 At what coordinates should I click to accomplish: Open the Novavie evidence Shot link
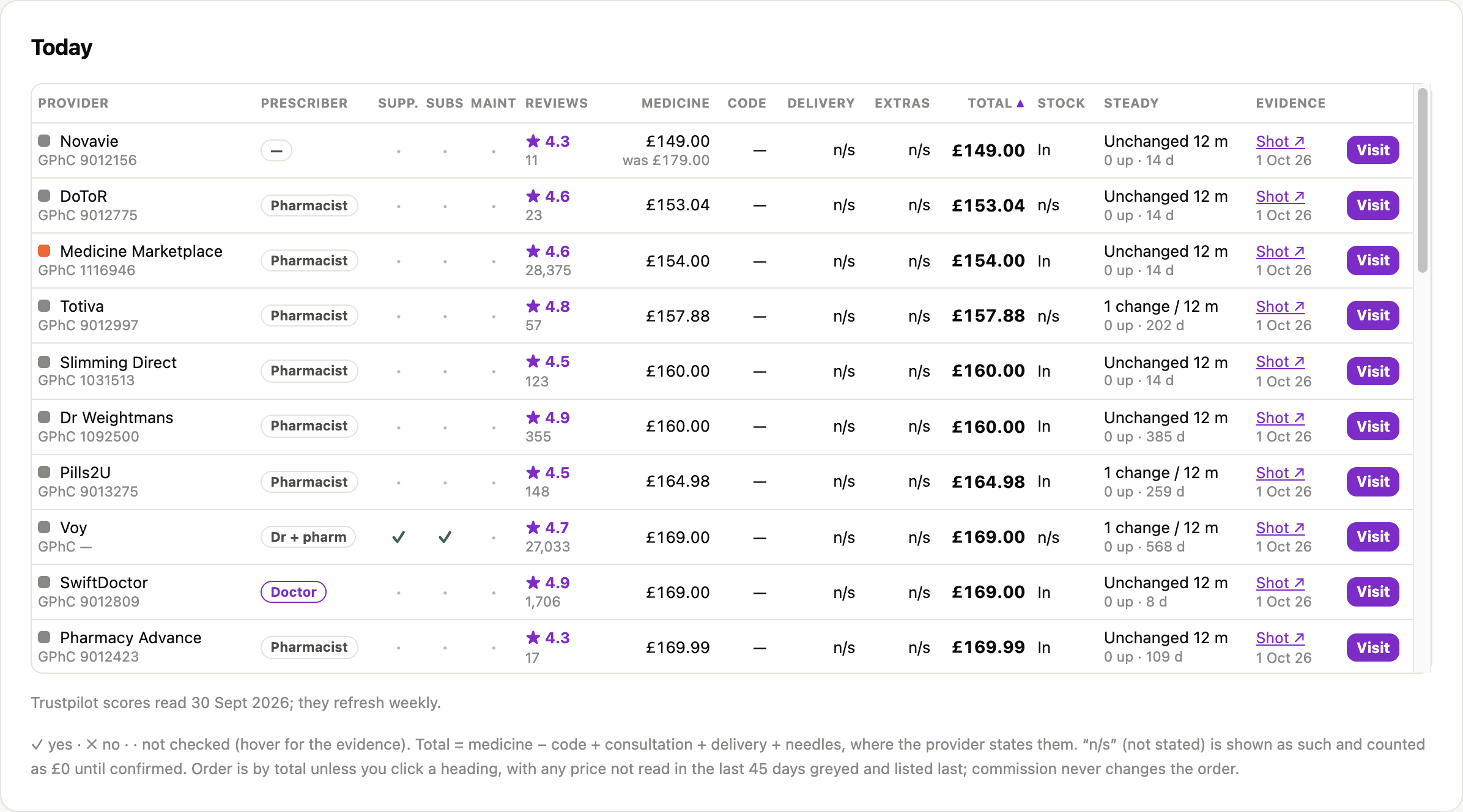[x=1280, y=141]
